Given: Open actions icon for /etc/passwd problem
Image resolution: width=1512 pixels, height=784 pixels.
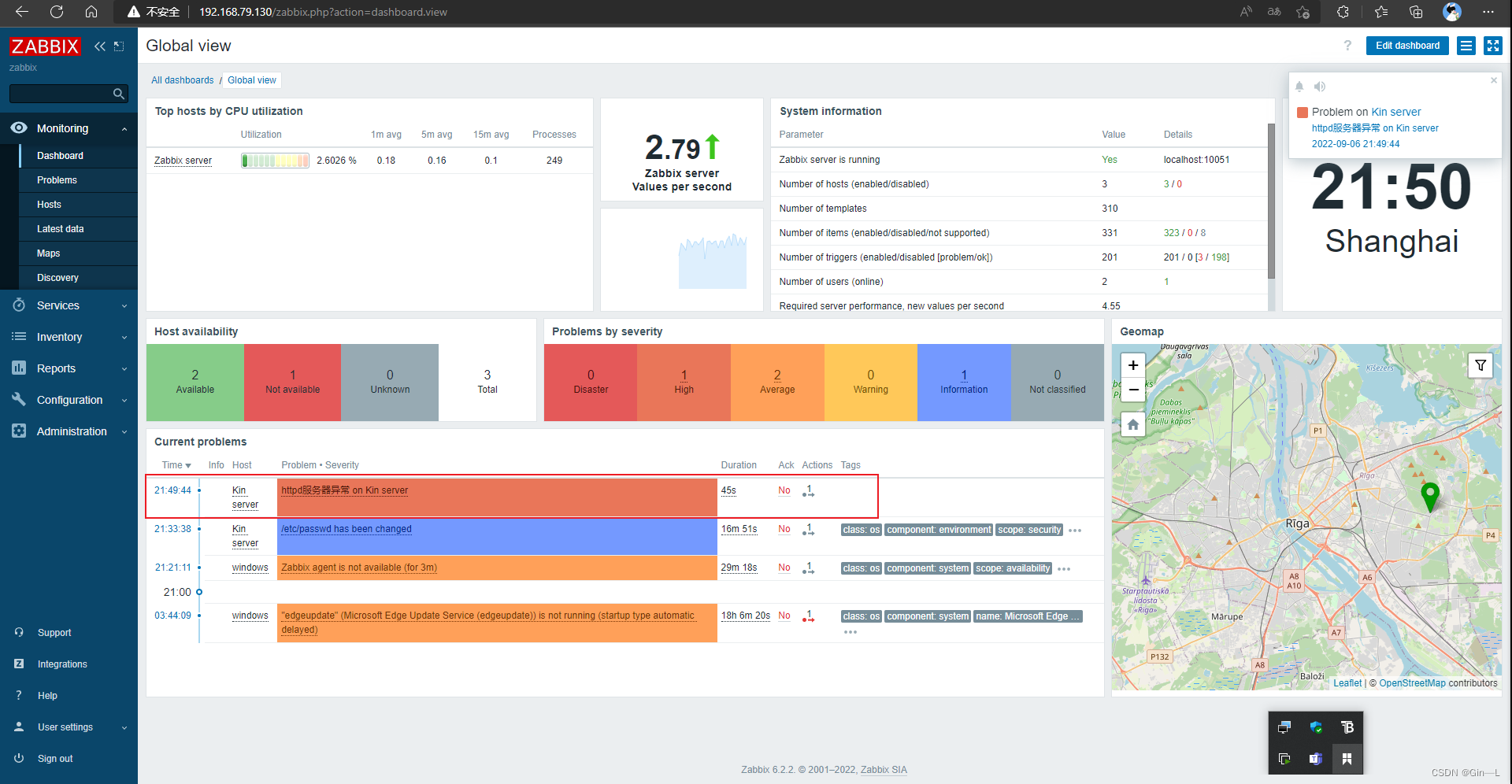Looking at the screenshot, I should tap(808, 530).
